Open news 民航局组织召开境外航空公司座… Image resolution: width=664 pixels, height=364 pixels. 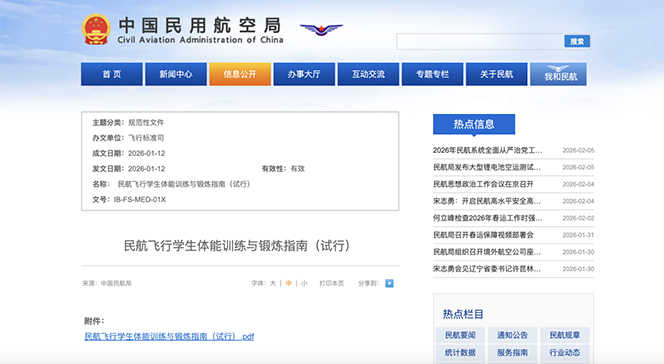coord(487,252)
